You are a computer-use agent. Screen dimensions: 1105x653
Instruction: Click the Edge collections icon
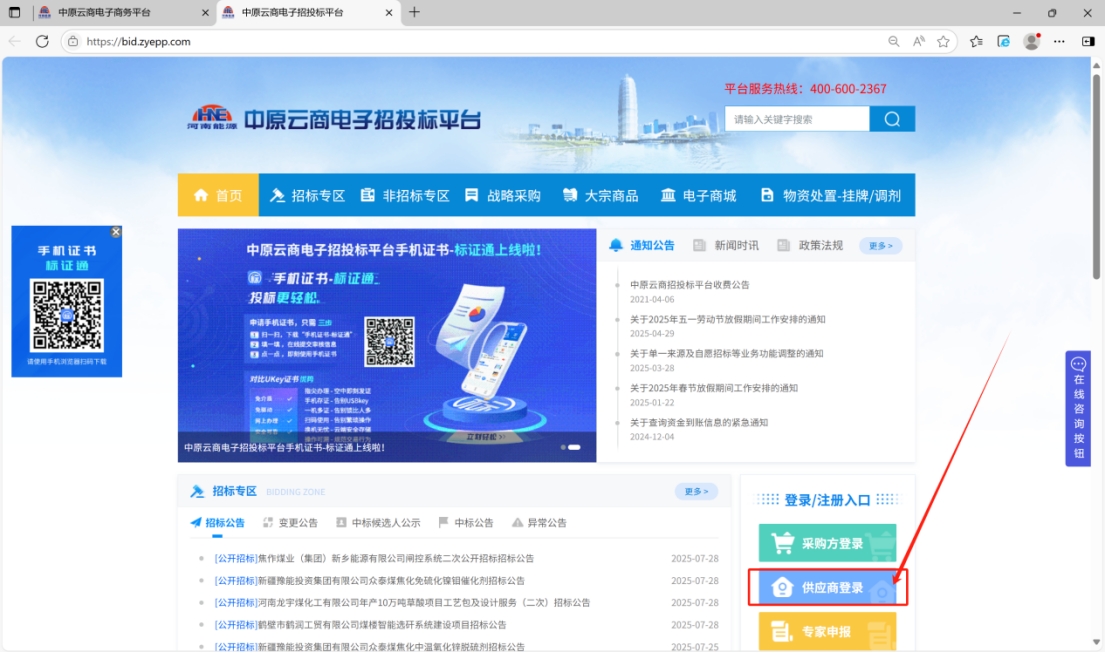pyautogui.click(x=1004, y=42)
